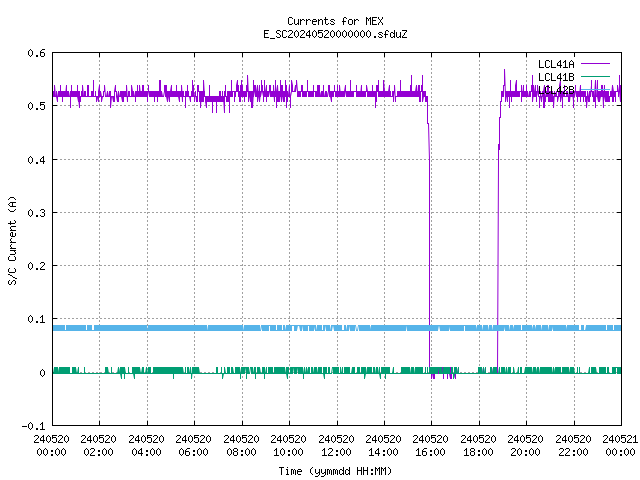Click the 0.1 y-axis tick label
This screenshot has height=480, width=640.
(36, 319)
